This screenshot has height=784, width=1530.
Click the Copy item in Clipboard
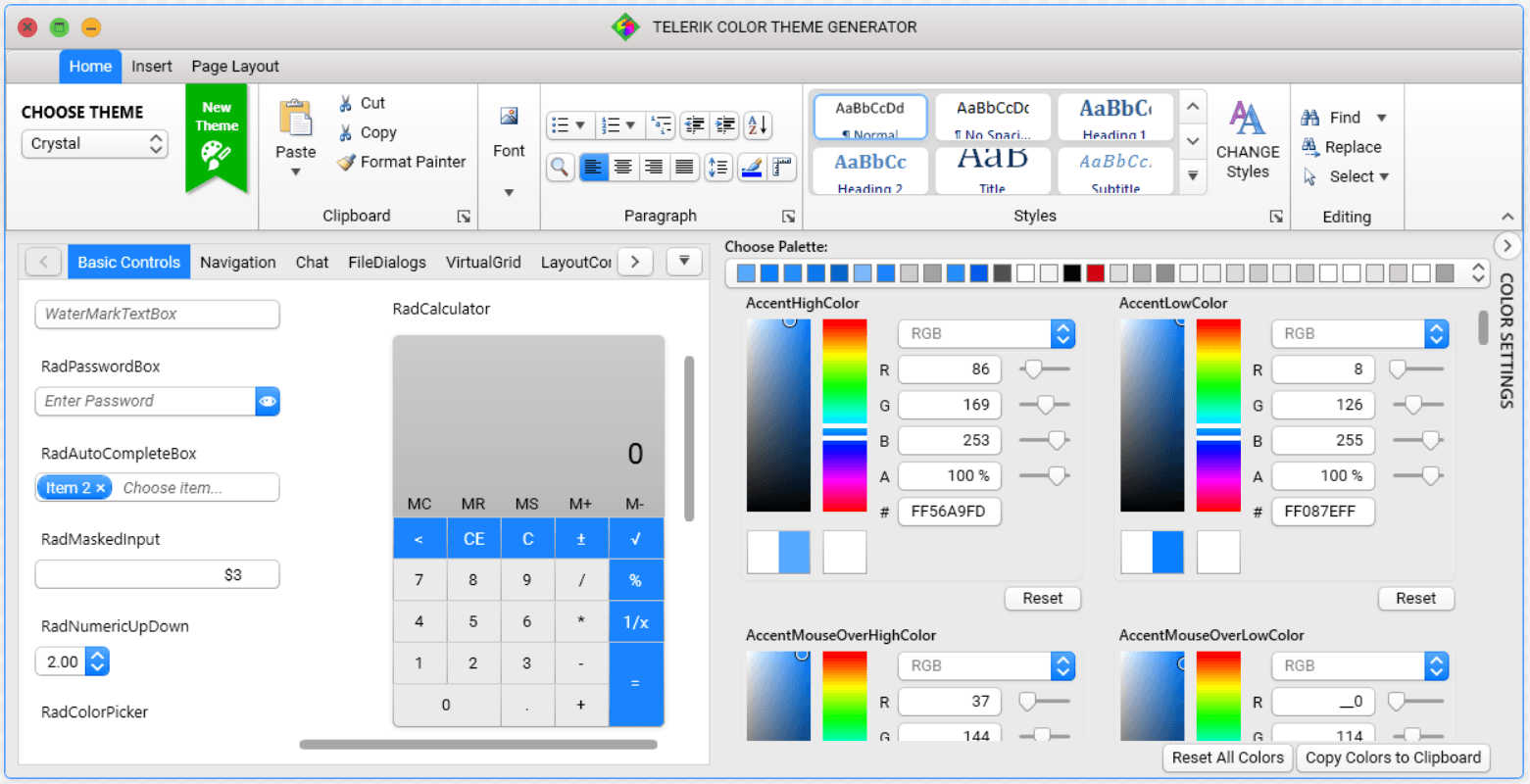tap(368, 132)
